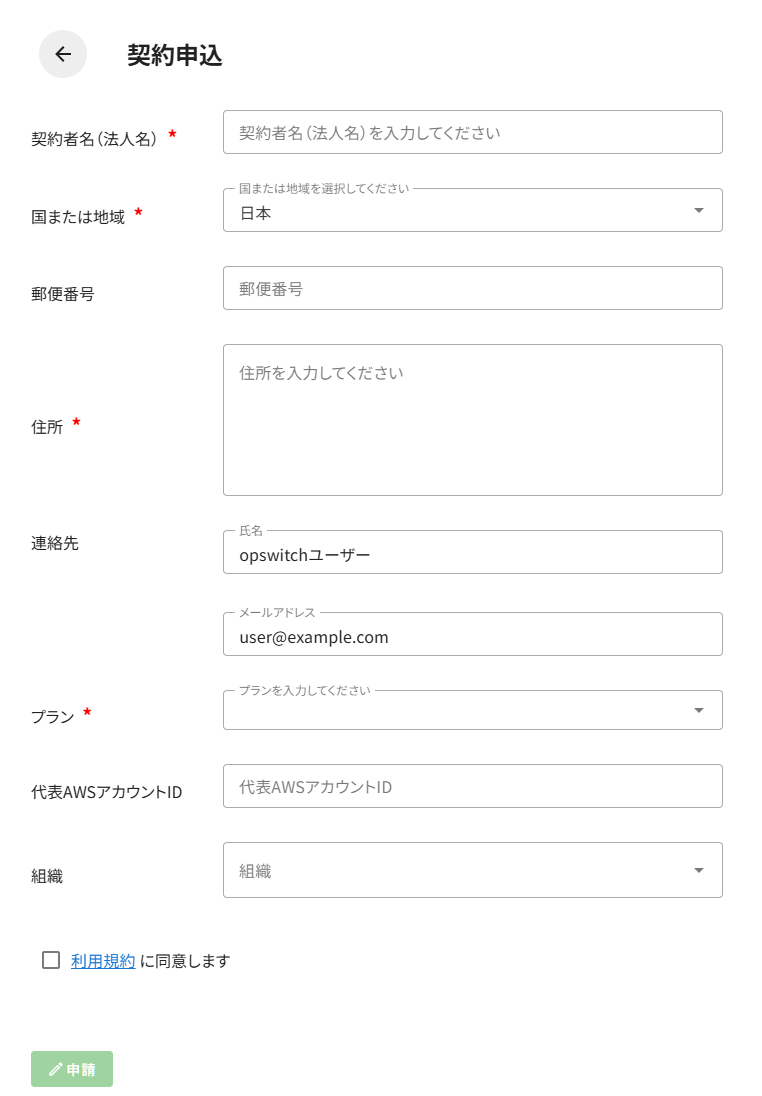
Task: Click the 契約申込 page heading
Action: click(x=175, y=55)
